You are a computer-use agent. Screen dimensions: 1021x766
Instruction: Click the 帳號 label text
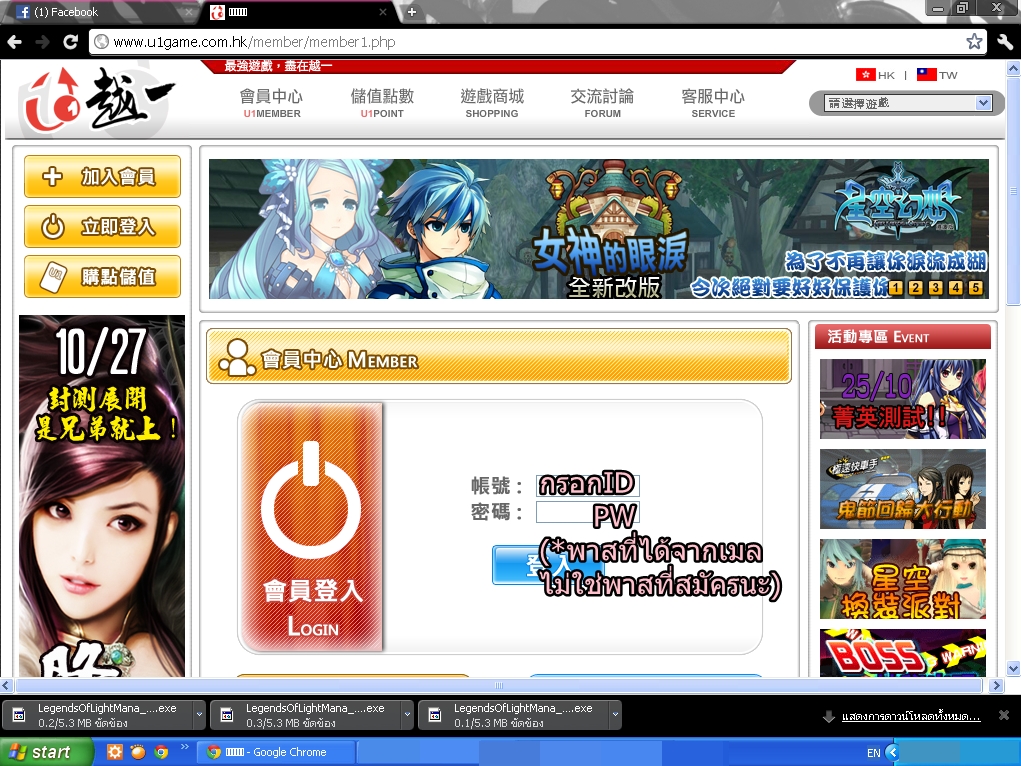tap(496, 486)
